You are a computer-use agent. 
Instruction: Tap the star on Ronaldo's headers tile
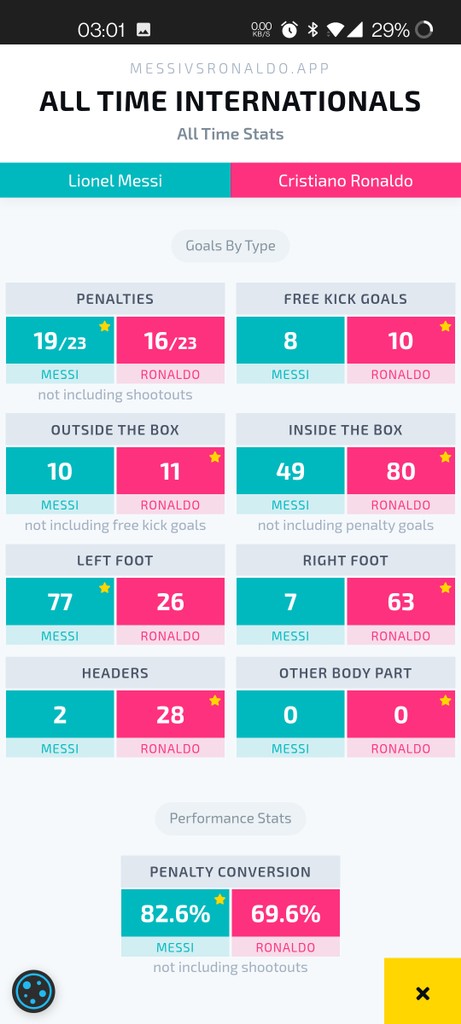tap(215, 701)
